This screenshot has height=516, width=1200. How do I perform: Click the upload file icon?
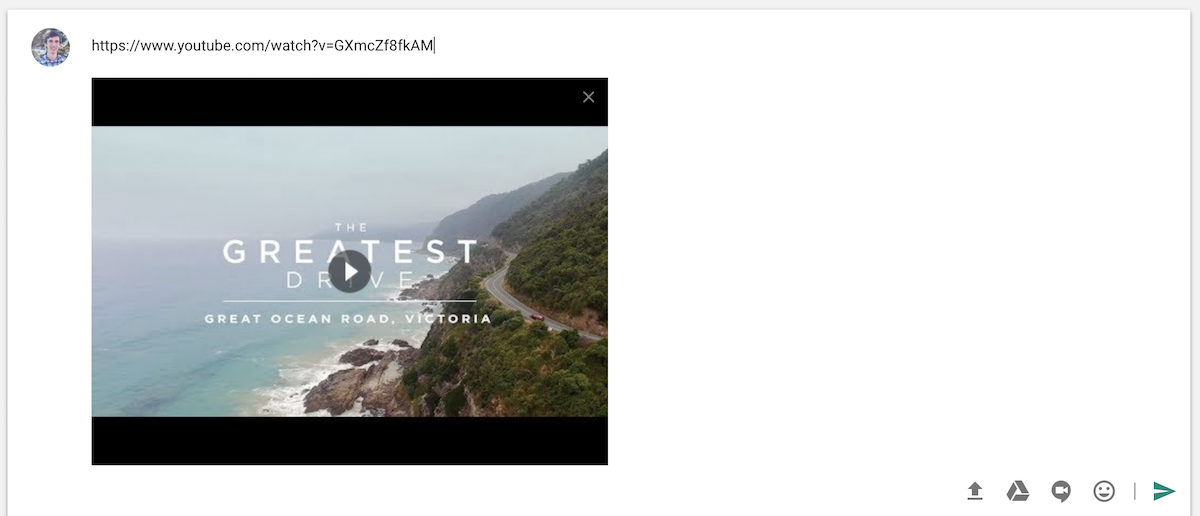[975, 491]
